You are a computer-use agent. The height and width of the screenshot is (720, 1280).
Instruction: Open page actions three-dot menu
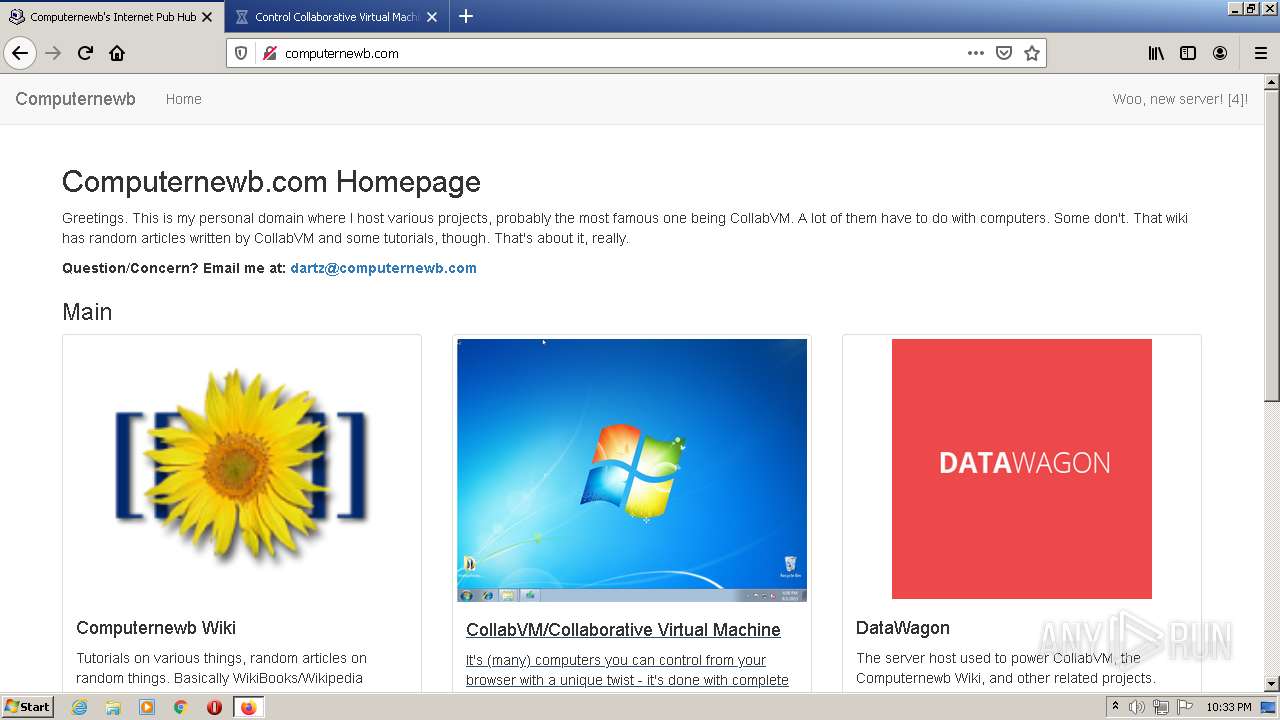(x=976, y=53)
